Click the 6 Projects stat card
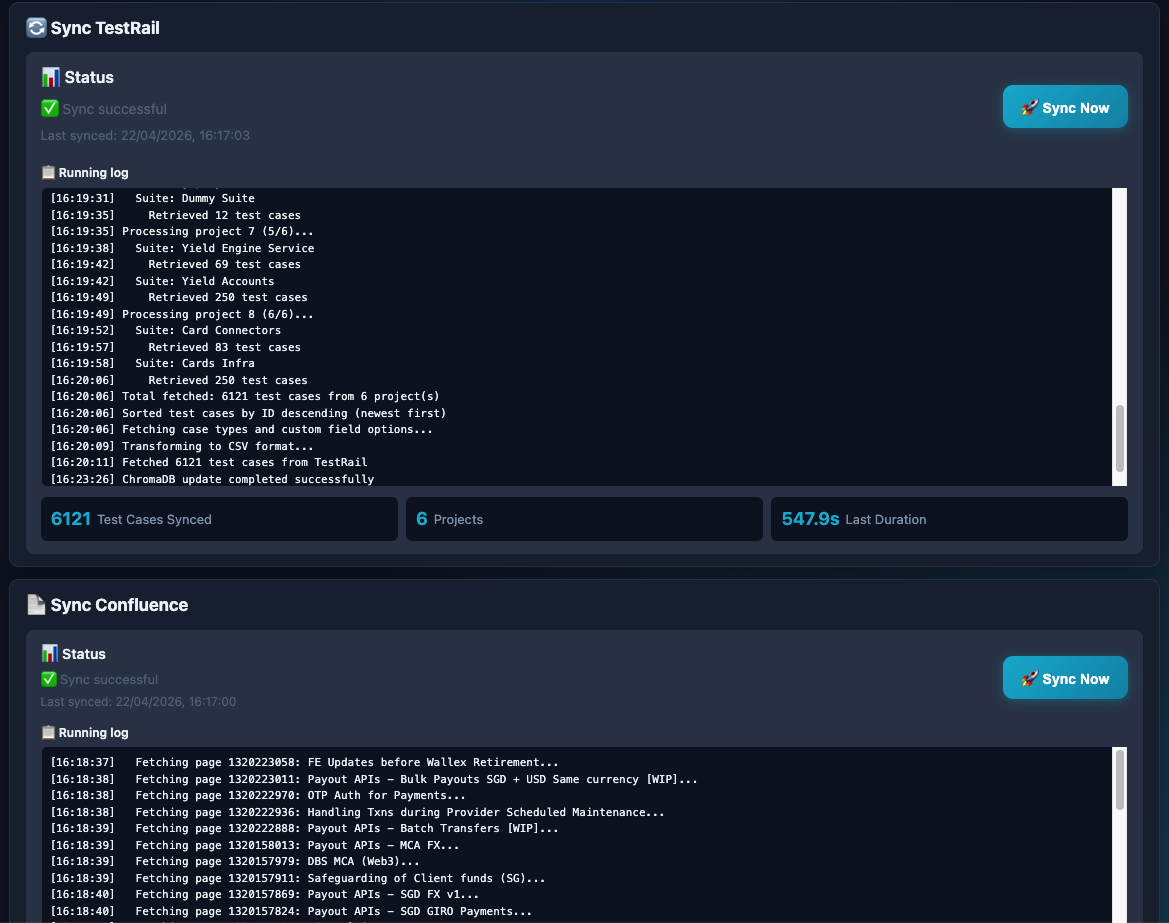The height and width of the screenshot is (923, 1169). pos(584,519)
